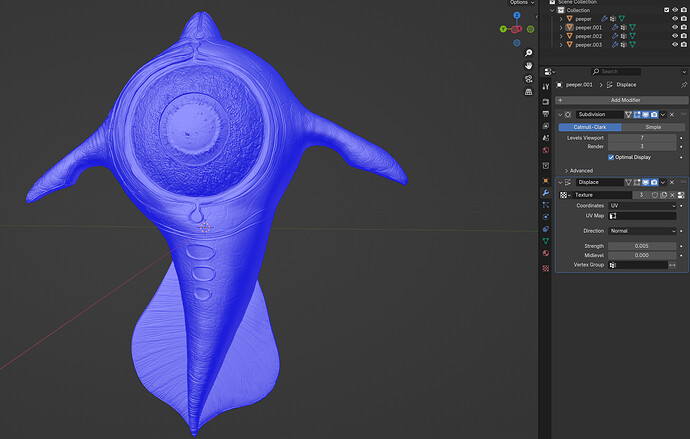Click the viewport pan hand icon

529,66
